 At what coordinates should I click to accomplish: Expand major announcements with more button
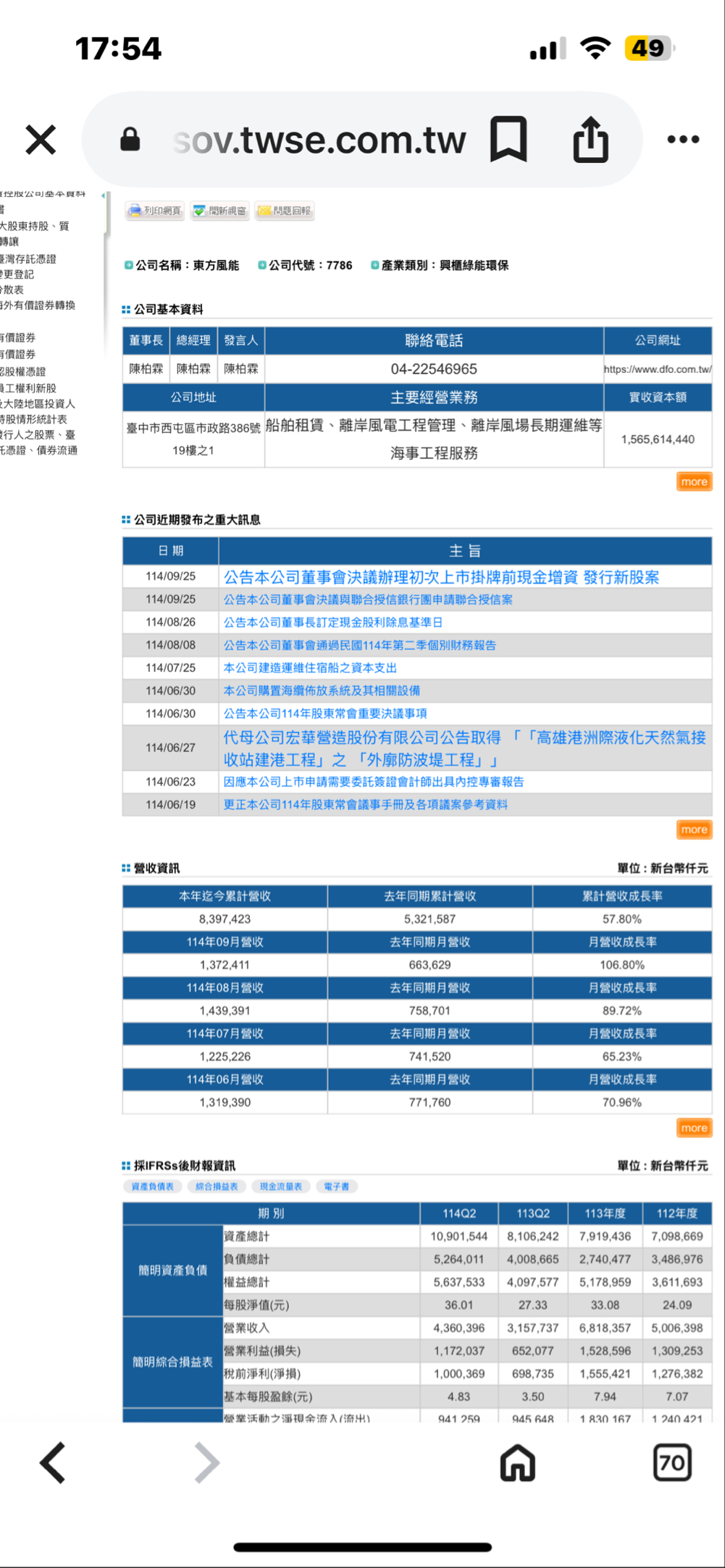tap(693, 830)
